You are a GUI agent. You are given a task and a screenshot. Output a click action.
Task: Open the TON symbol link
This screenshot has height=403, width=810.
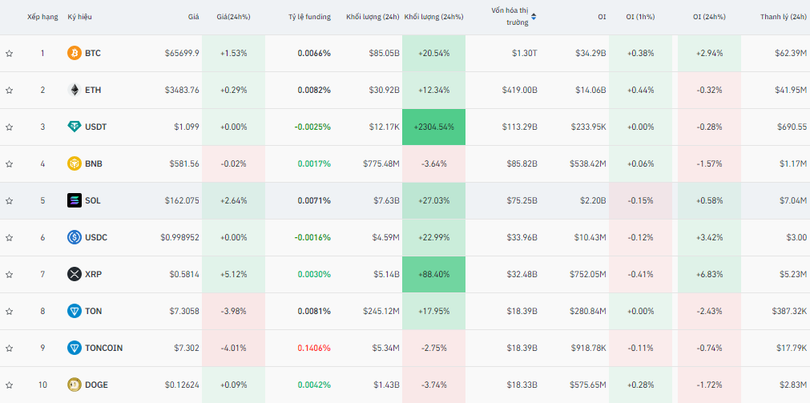pyautogui.click(x=93, y=311)
